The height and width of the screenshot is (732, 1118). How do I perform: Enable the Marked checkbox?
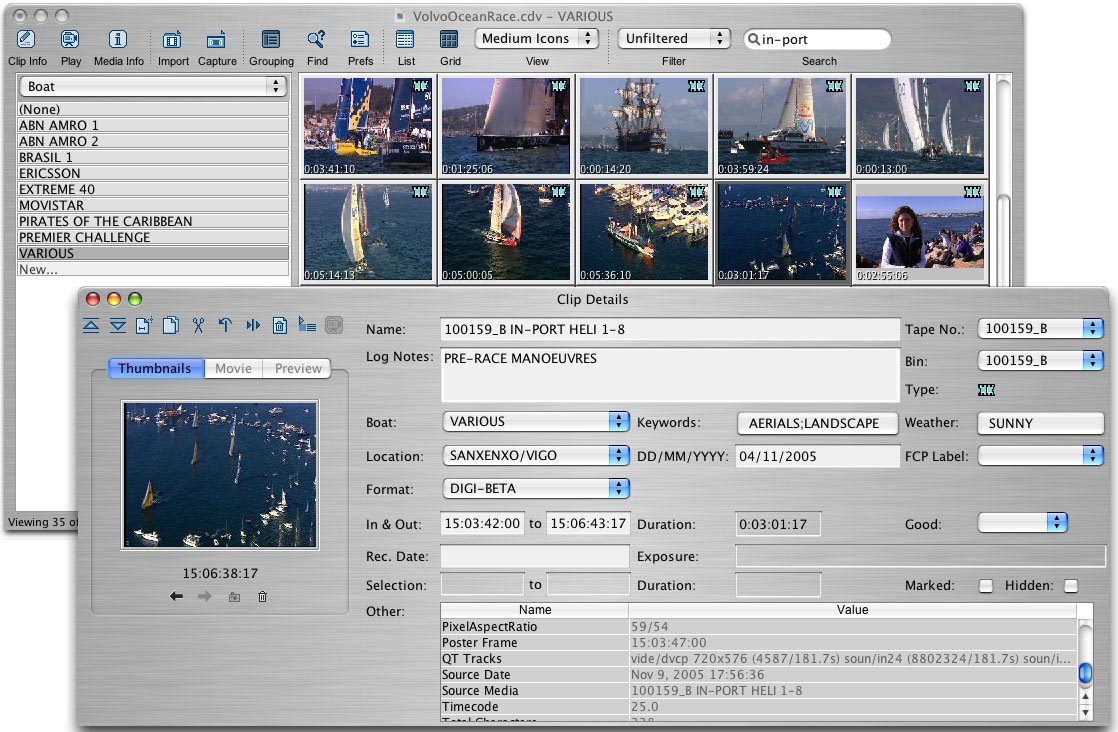pos(986,586)
